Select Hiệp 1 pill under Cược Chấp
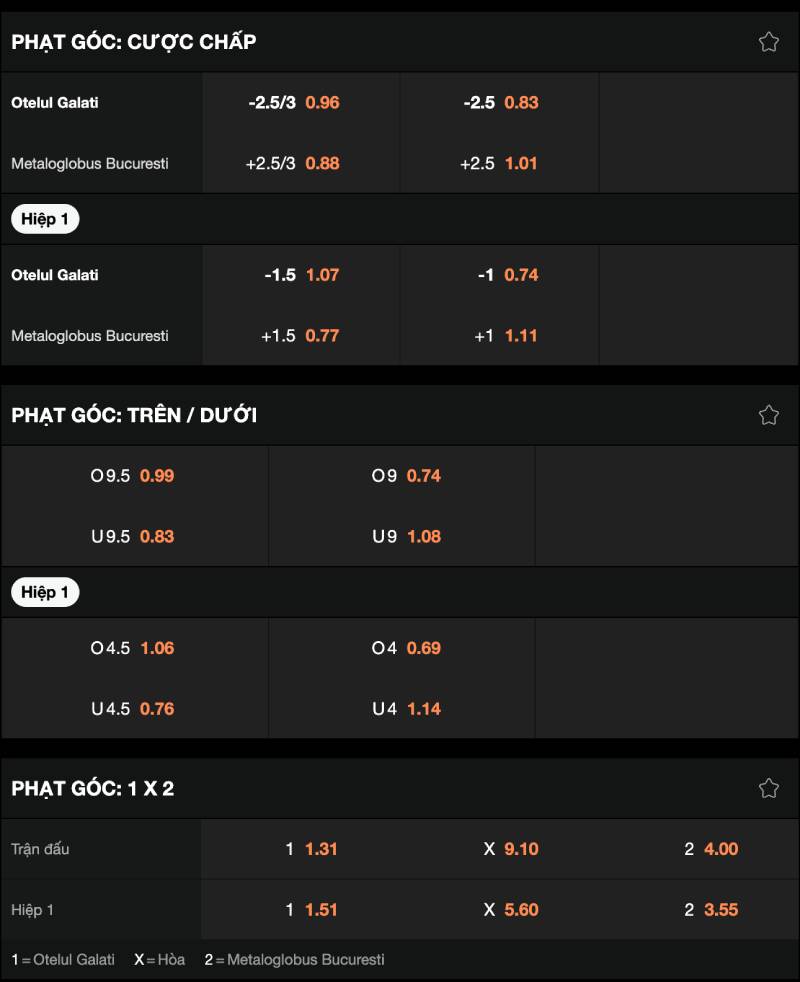 tap(45, 219)
